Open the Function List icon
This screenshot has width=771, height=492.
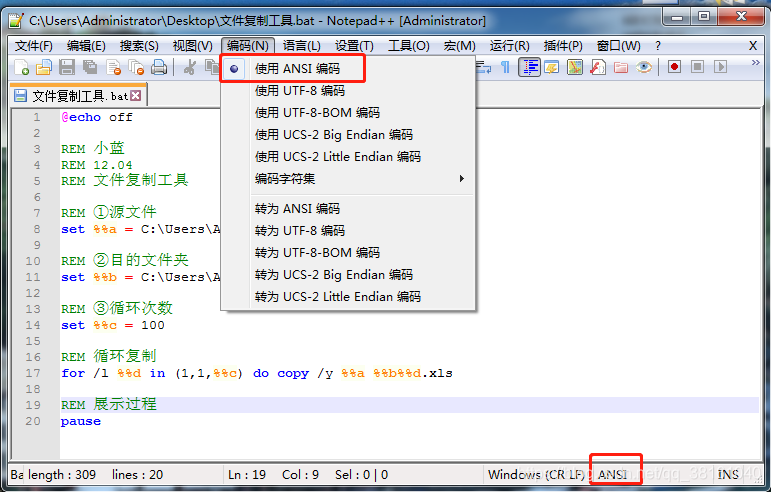(598, 67)
